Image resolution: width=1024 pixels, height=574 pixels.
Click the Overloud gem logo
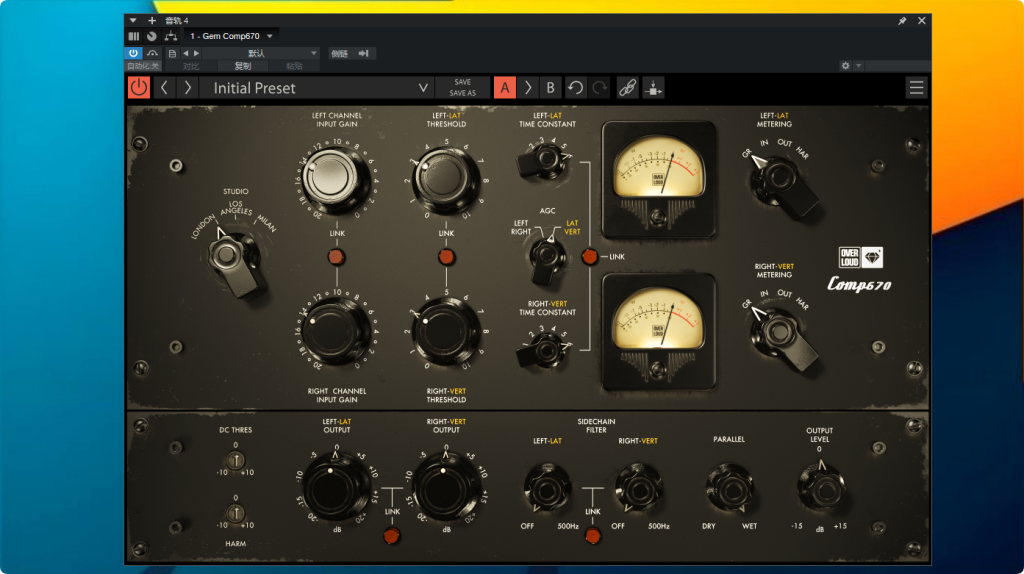coord(861,257)
